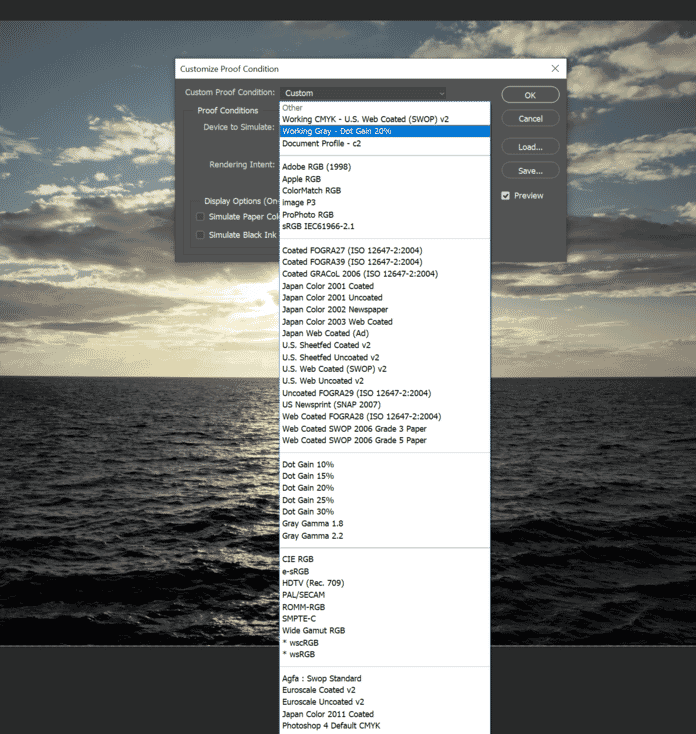Toggle the Preview checkbox

click(506, 196)
